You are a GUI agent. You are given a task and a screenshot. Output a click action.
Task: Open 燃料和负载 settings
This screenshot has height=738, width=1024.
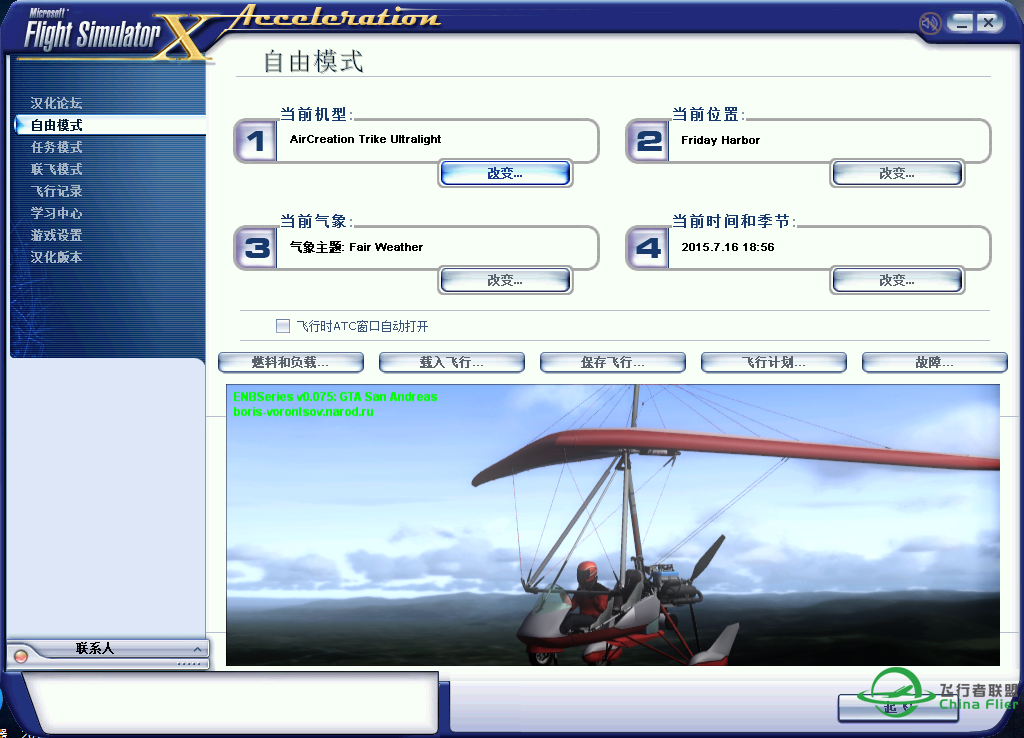[290, 362]
